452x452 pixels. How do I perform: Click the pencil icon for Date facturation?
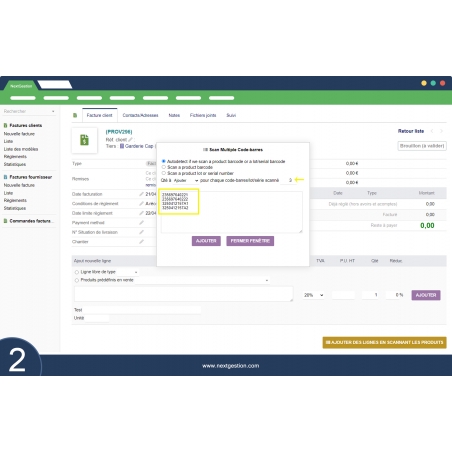pos(141,194)
